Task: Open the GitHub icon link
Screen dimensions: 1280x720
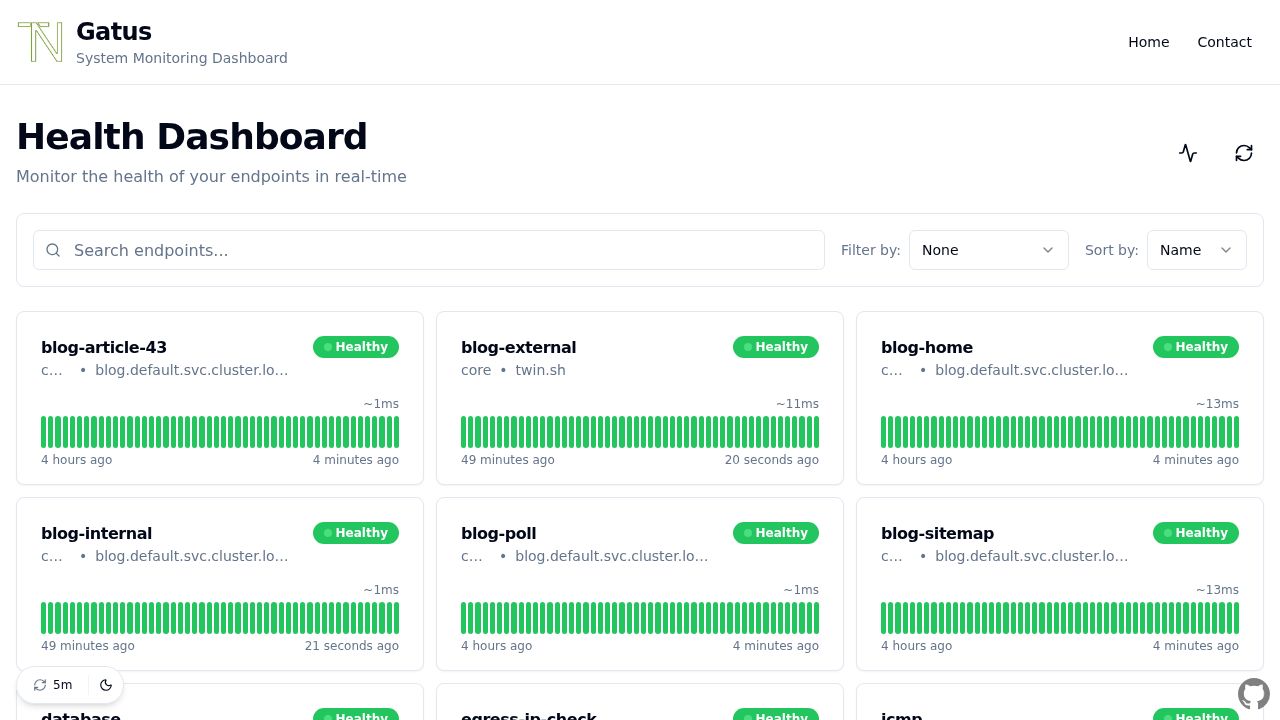Action: [x=1254, y=694]
